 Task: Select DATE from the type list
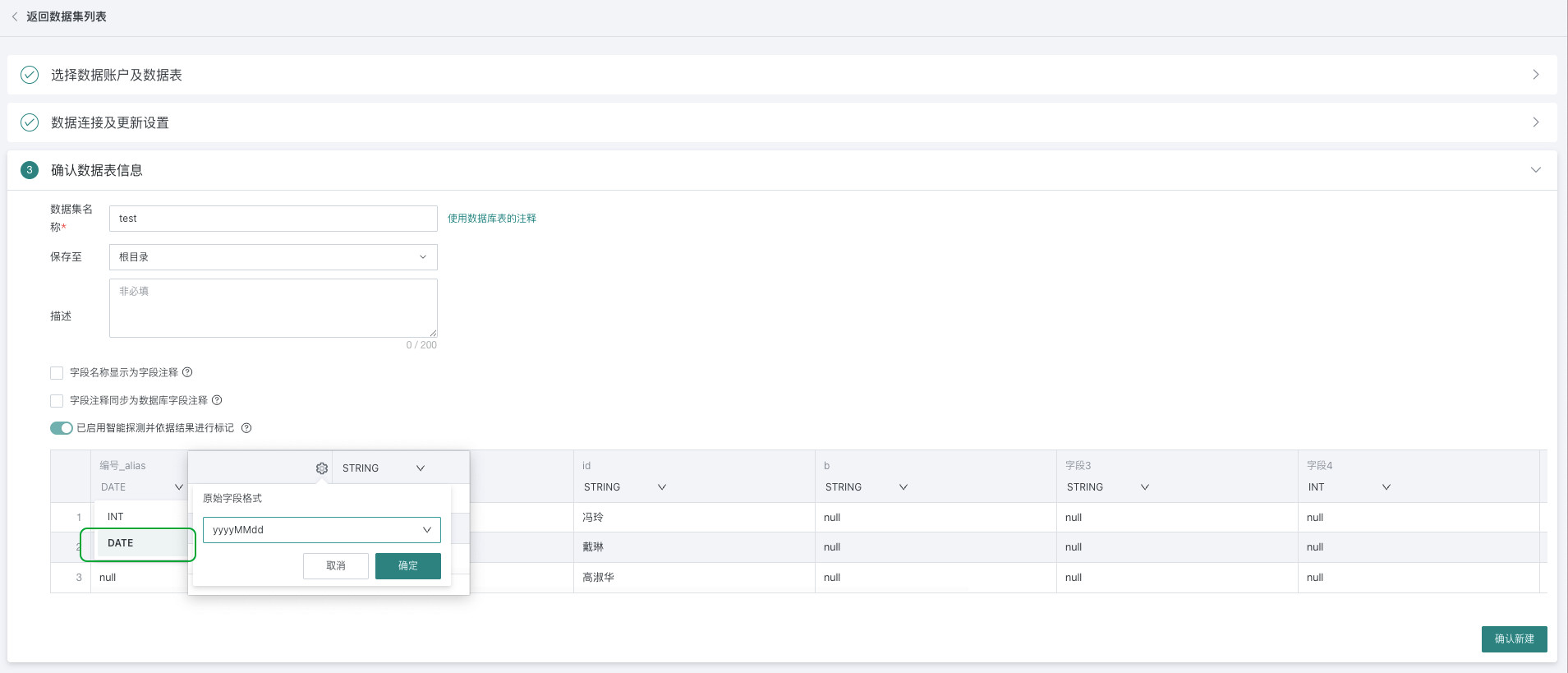click(121, 543)
